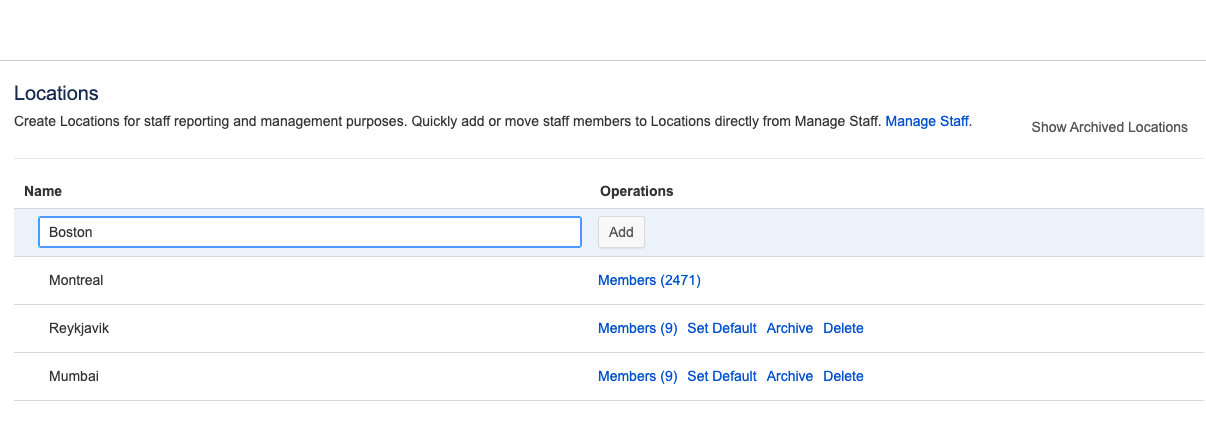
Task: Archive the Mumbai location
Action: tap(789, 376)
